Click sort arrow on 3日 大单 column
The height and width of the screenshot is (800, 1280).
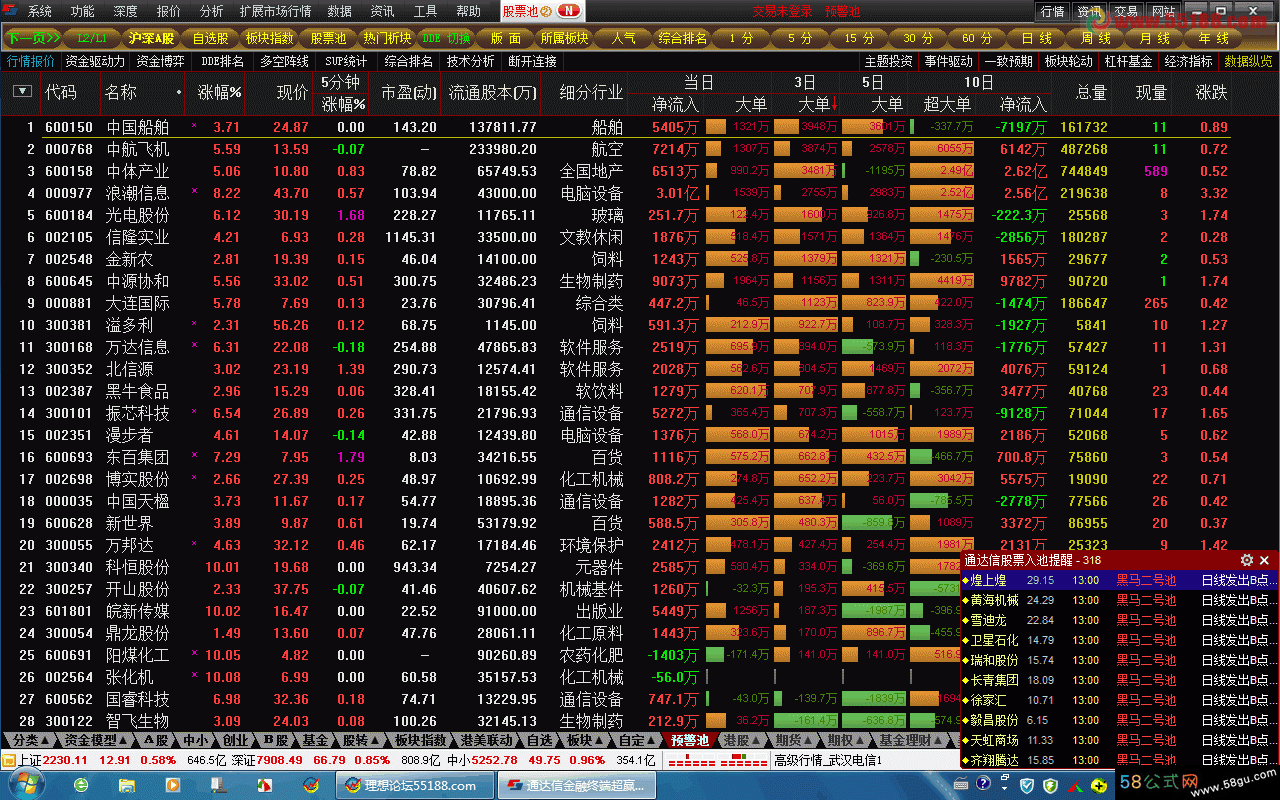point(835,103)
